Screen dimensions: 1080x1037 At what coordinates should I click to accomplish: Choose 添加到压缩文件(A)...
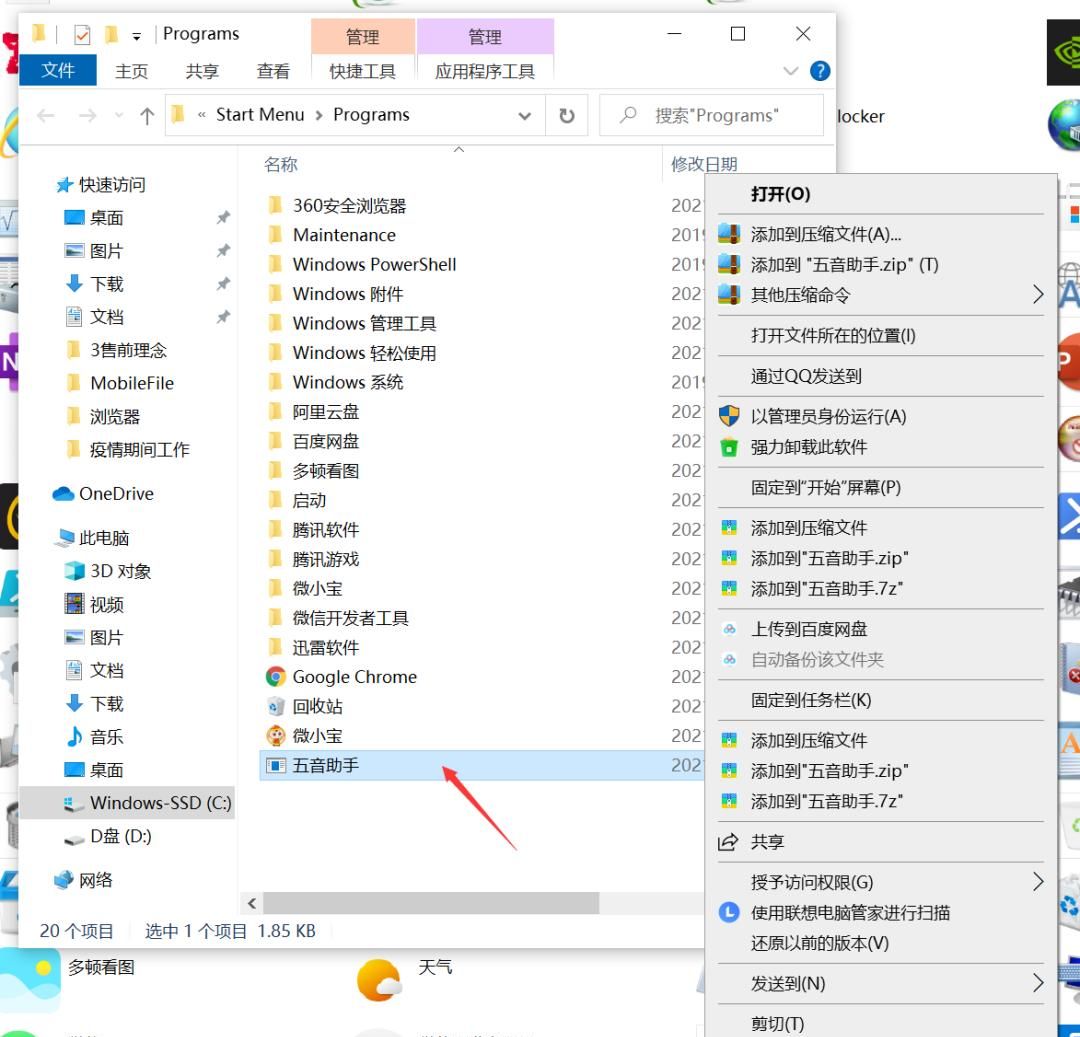pyautogui.click(x=880, y=234)
